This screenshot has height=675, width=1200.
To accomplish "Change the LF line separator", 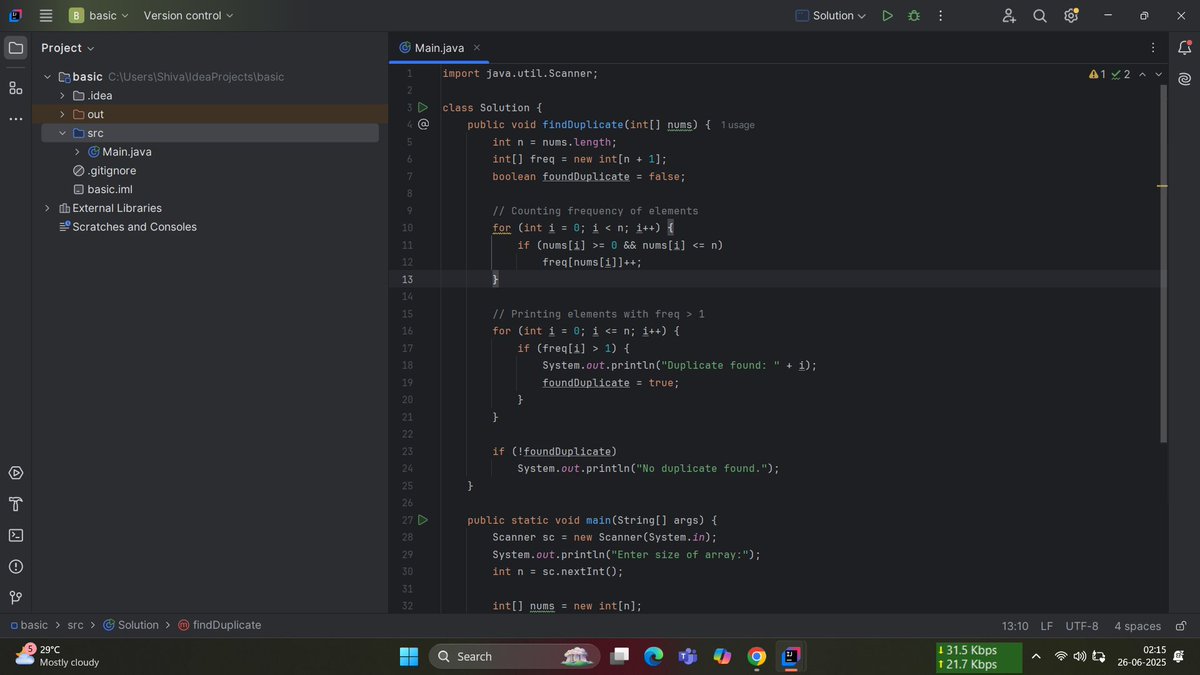I will coord(1046,626).
